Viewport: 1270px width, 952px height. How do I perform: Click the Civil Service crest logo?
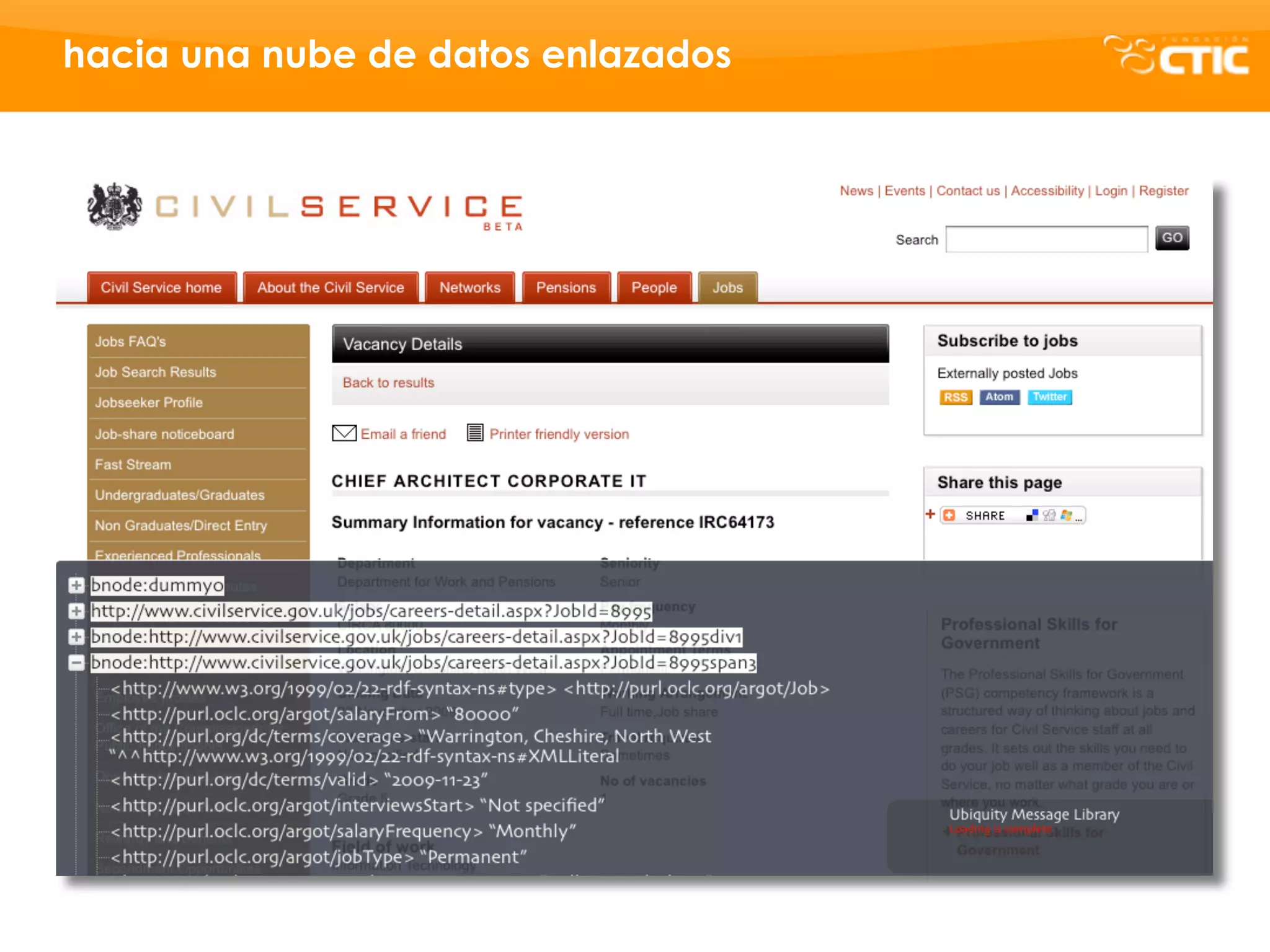click(115, 206)
